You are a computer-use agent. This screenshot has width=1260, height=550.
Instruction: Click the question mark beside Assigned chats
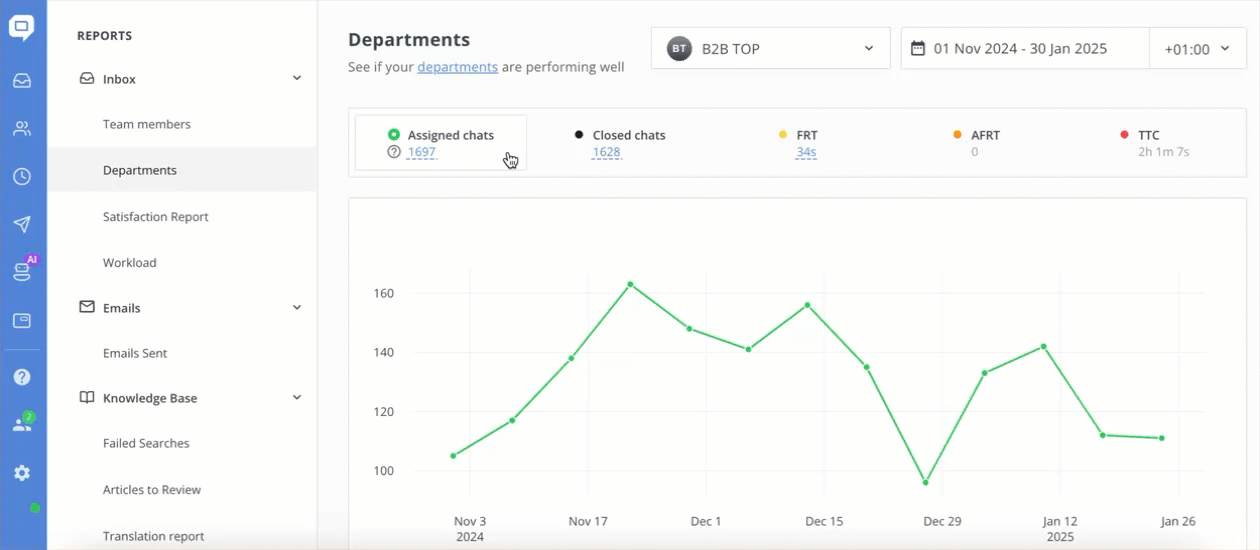(394, 153)
